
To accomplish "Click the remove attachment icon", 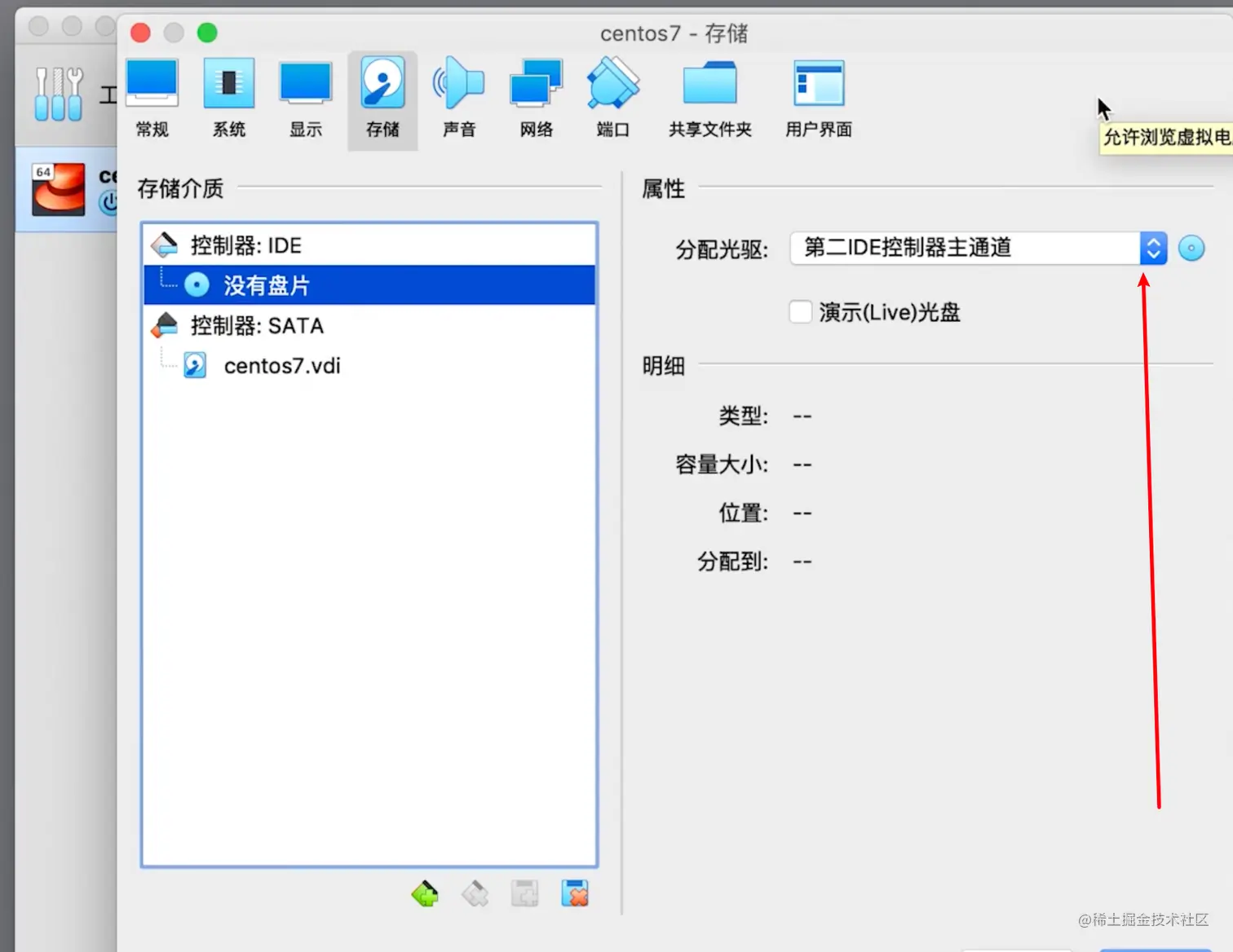I will click(575, 894).
